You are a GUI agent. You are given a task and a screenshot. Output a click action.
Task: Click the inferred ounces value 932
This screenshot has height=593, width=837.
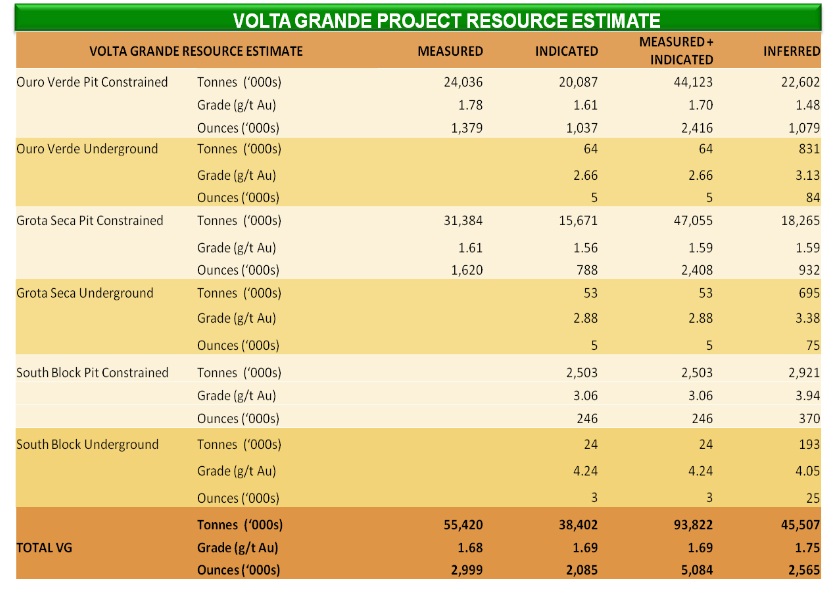click(x=809, y=270)
